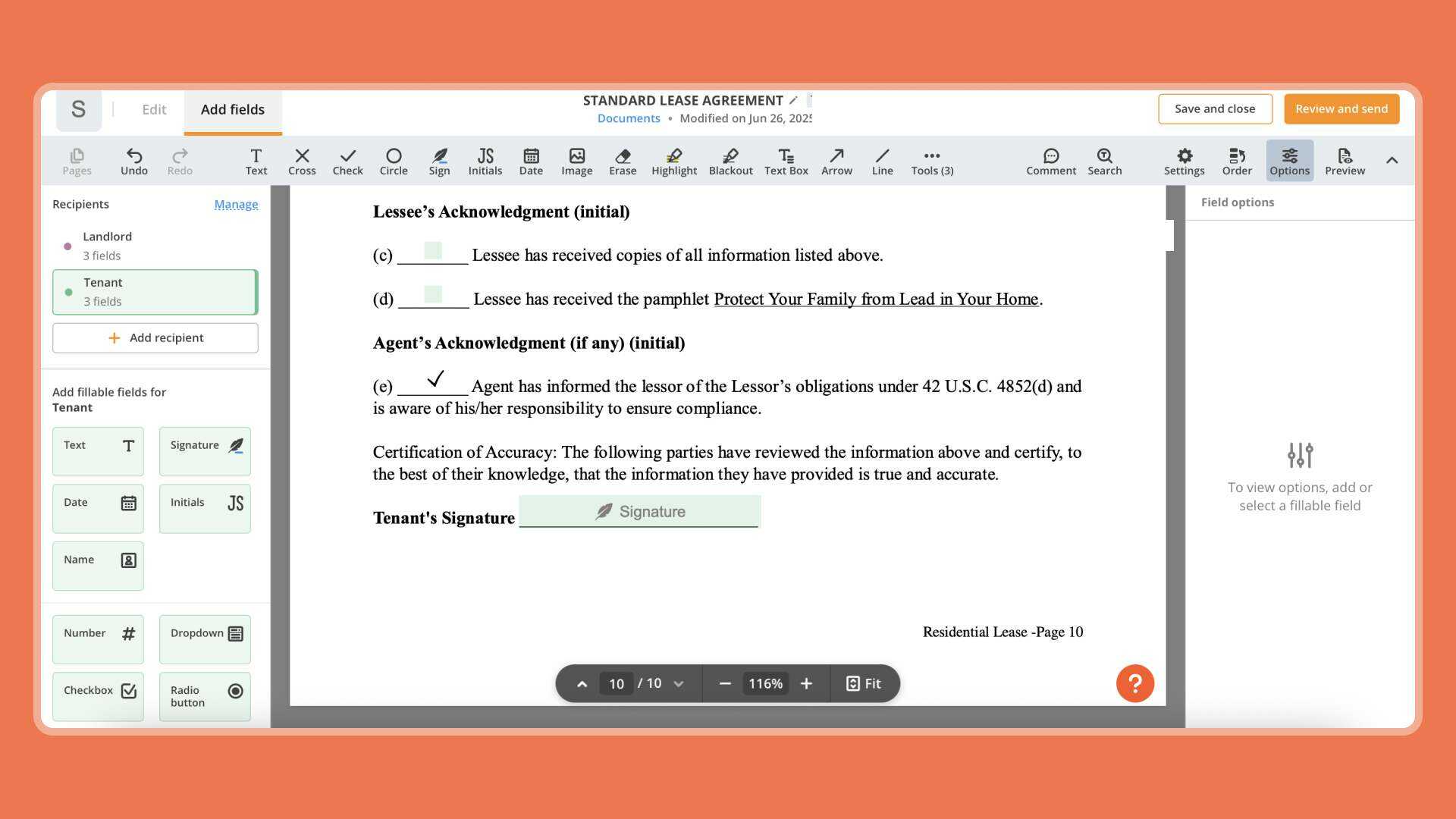This screenshot has width=1456, height=819.
Task: Add a Checkbox fillable field
Action: click(x=98, y=695)
